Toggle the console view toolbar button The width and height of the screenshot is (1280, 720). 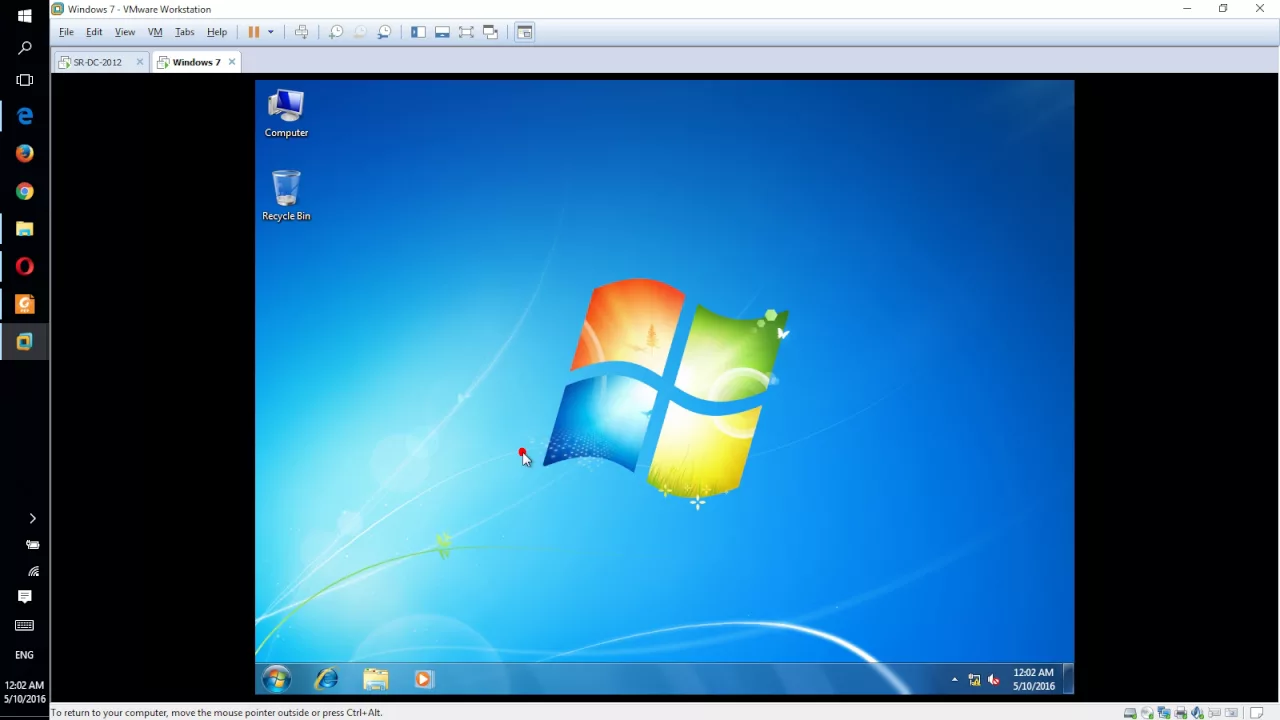click(x=525, y=32)
